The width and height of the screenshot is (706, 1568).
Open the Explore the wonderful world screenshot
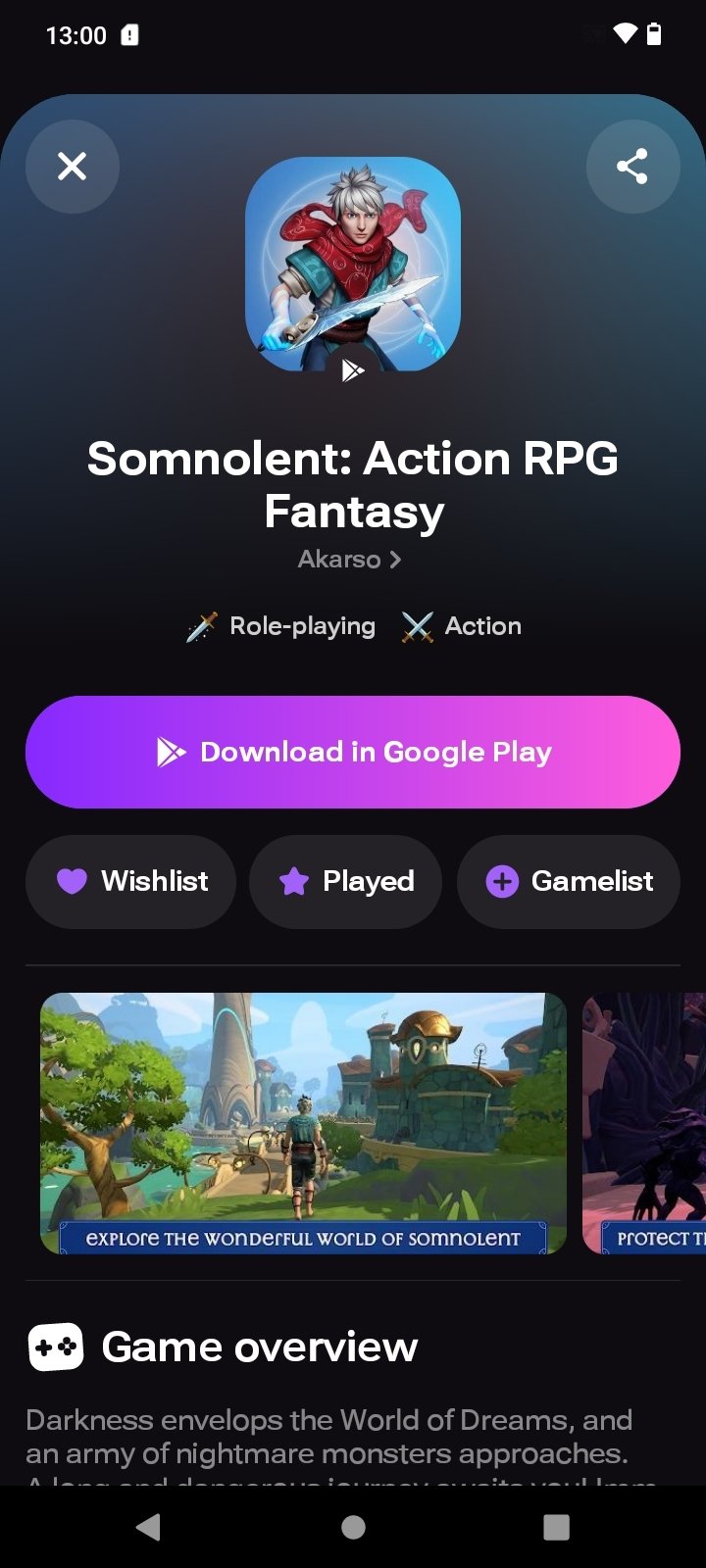pyautogui.click(x=303, y=1123)
